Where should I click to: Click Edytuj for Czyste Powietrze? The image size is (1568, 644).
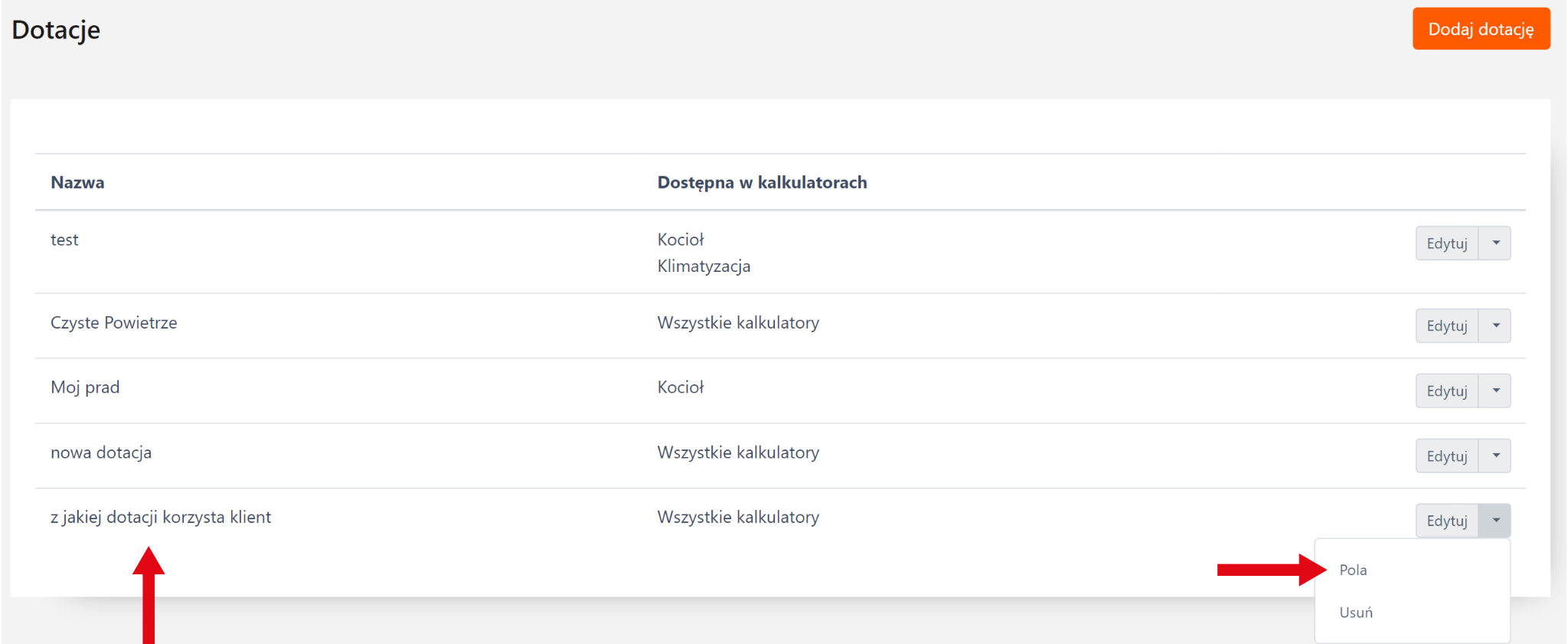(1446, 326)
